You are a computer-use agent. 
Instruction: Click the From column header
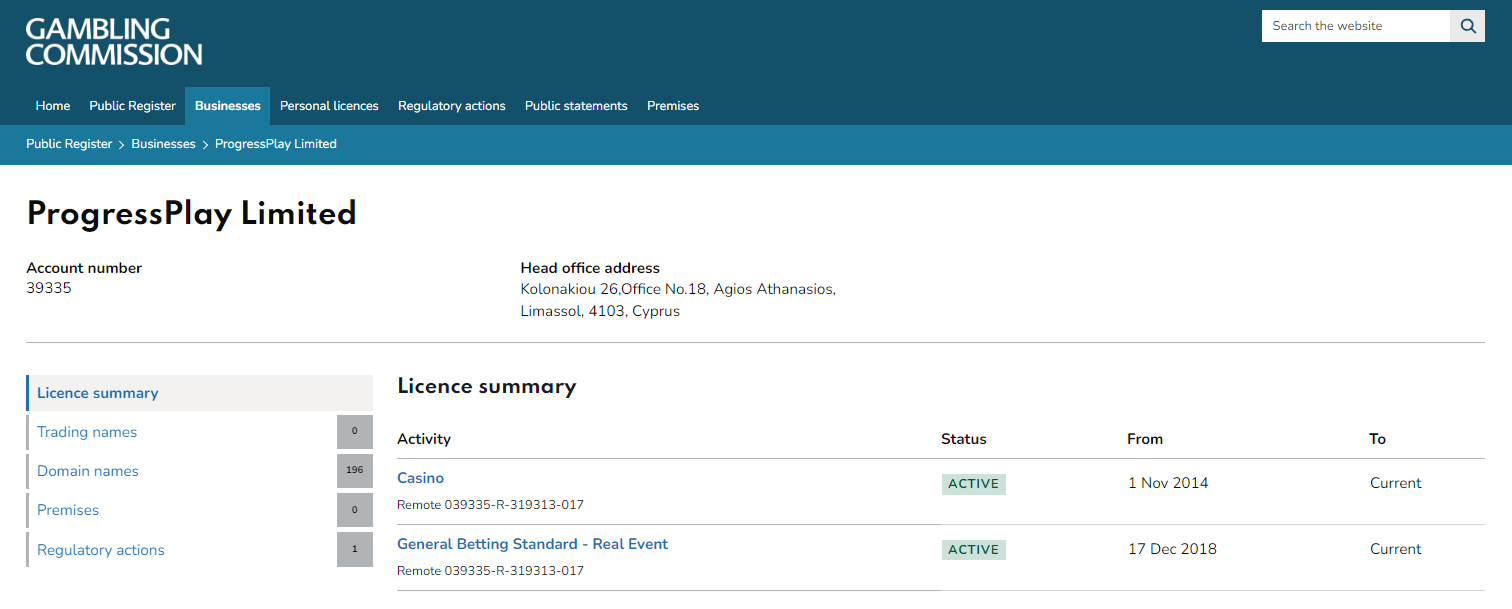(1145, 439)
